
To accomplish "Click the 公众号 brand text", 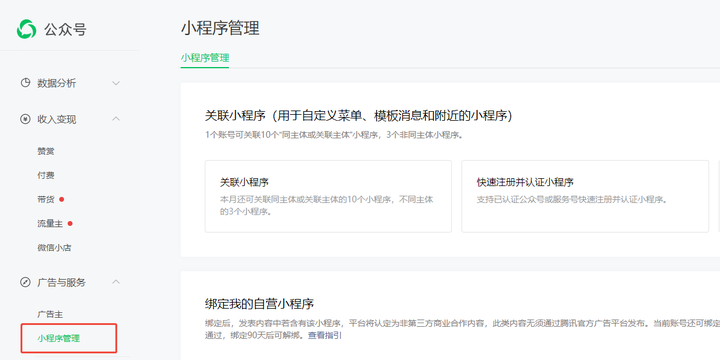I will (x=65, y=30).
